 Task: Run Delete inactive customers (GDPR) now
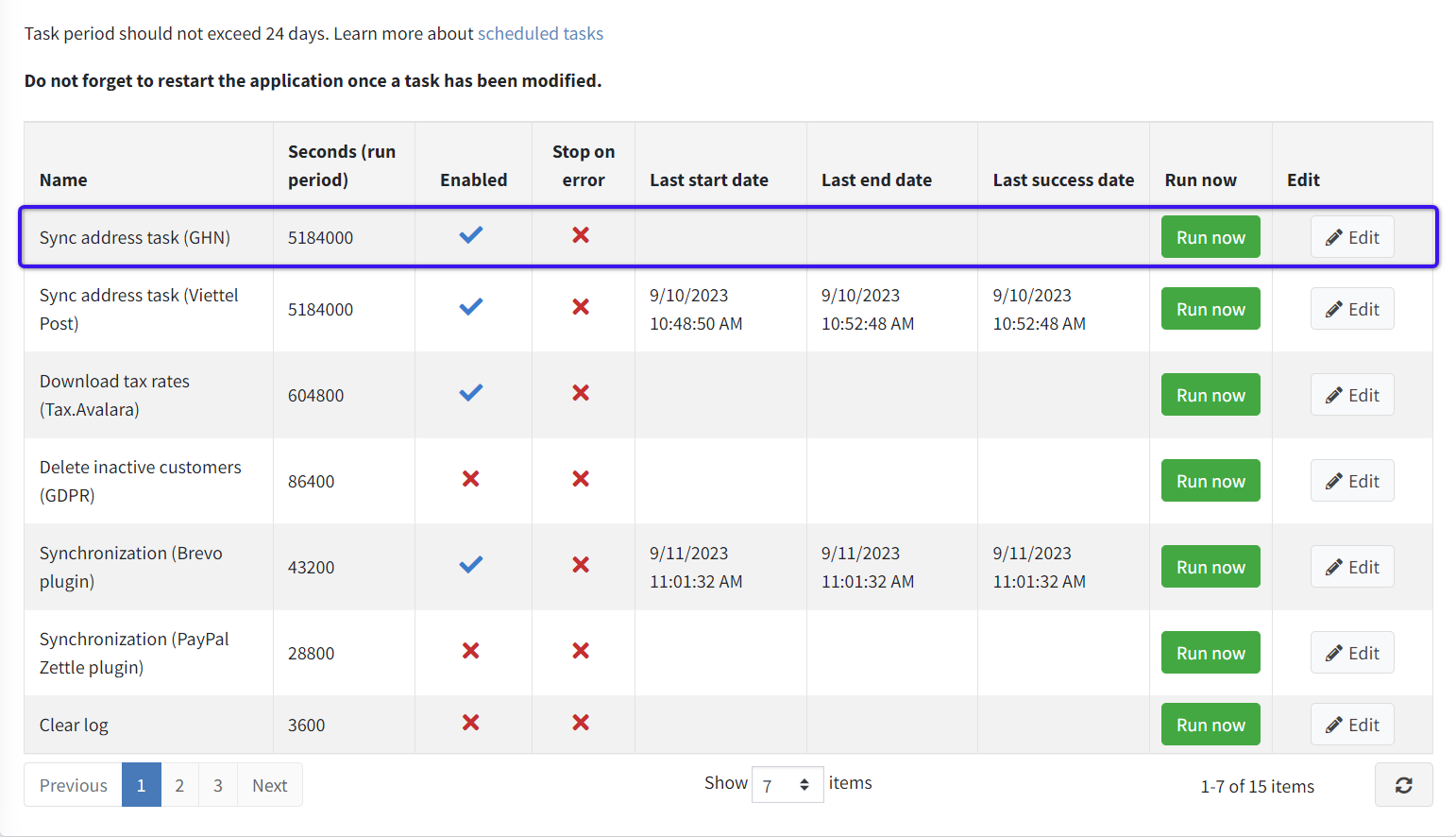(1211, 481)
